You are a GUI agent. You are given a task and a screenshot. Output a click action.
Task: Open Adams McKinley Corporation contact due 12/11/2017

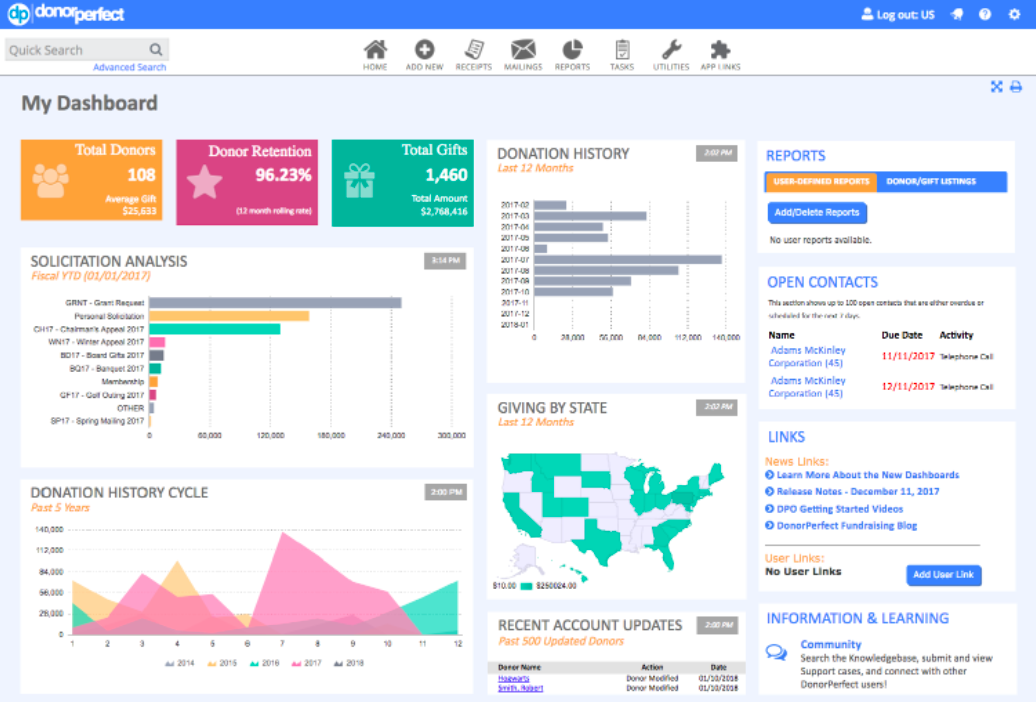coord(807,387)
